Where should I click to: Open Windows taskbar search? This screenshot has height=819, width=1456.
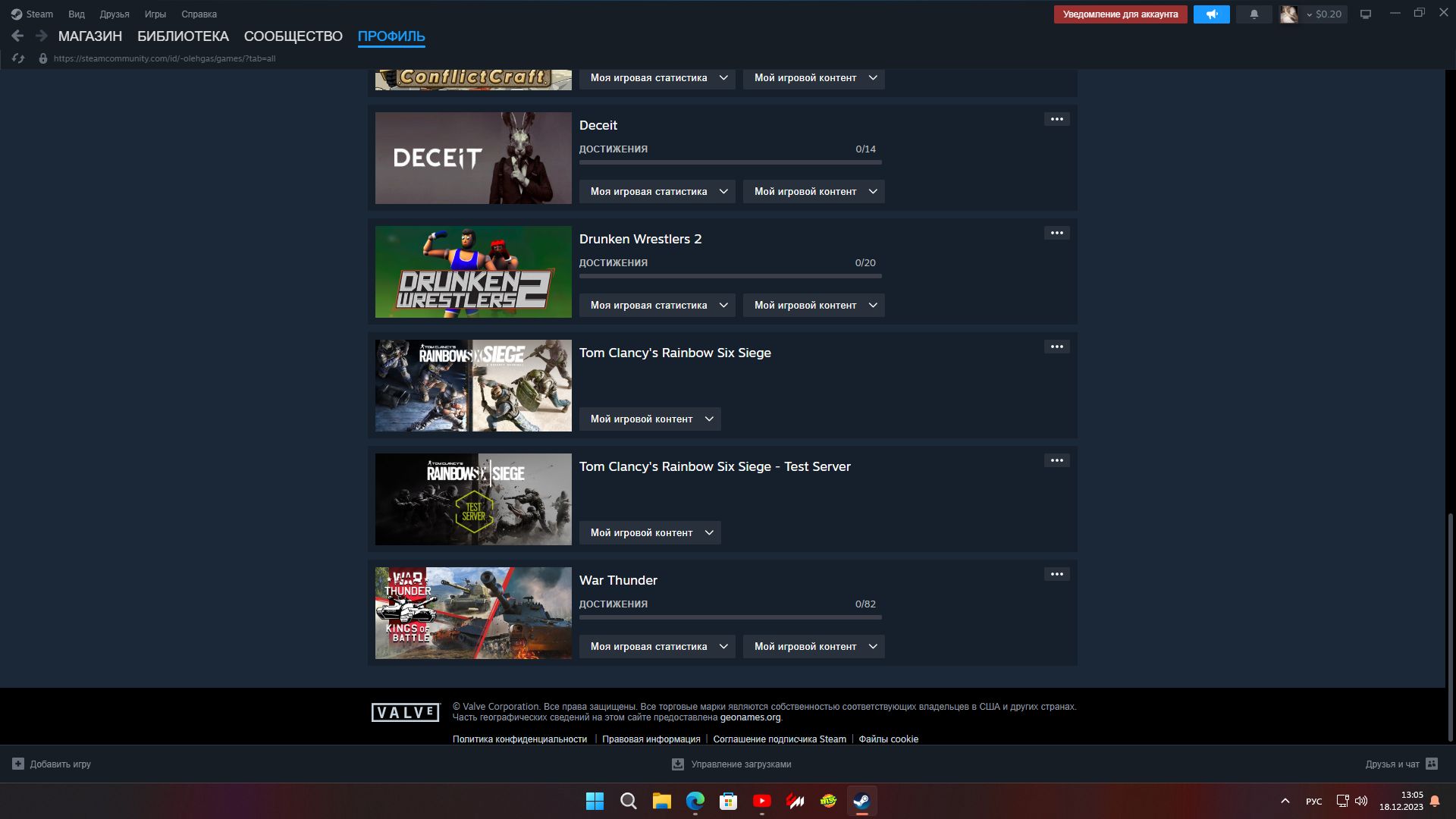tap(628, 801)
